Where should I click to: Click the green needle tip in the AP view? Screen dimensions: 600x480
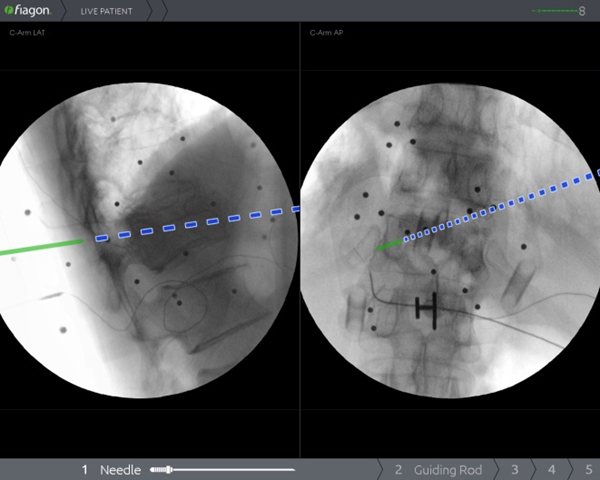(x=389, y=244)
